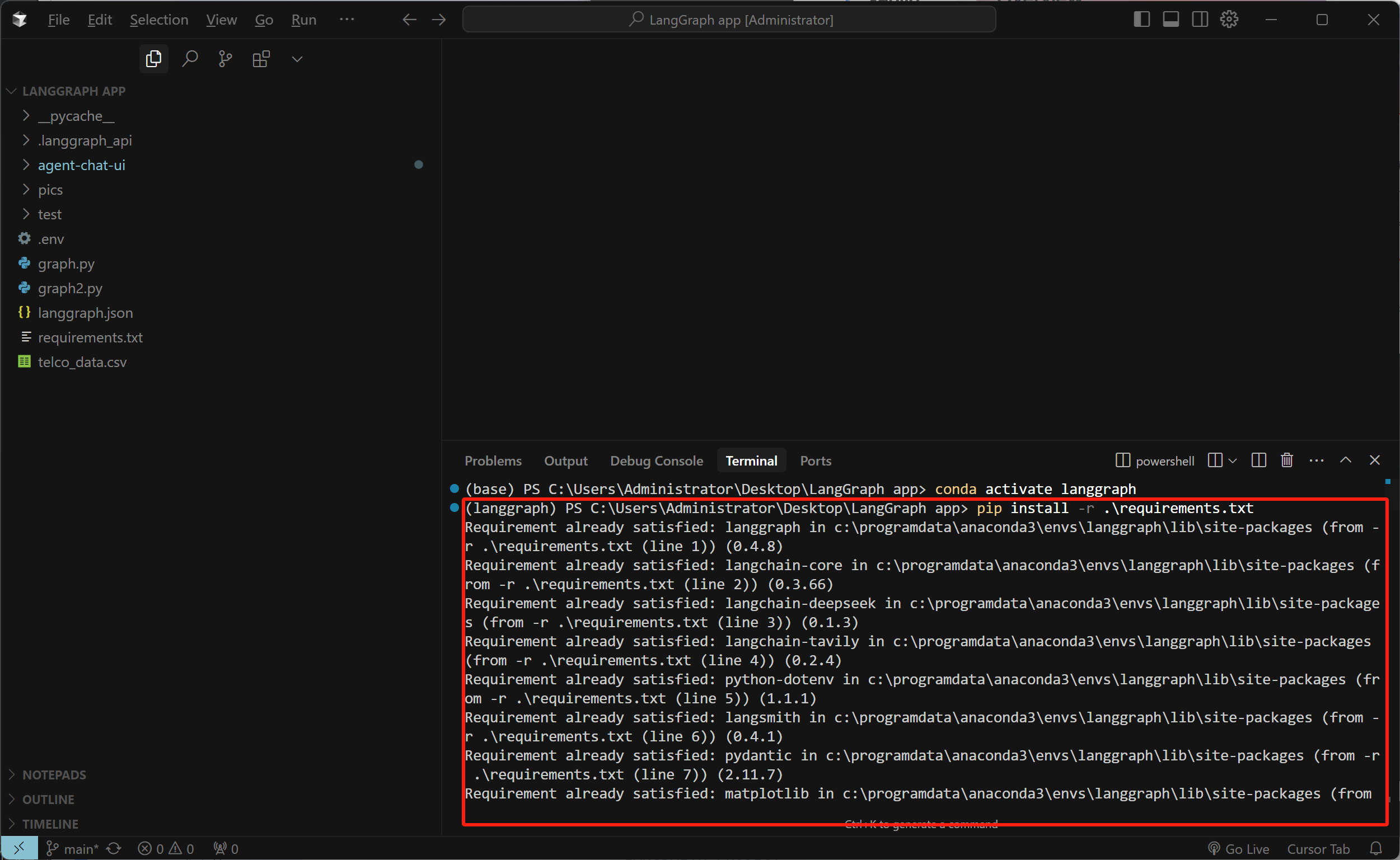Open the Extensions view icon
Screen dimensions: 1400x860
pyautogui.click(x=261, y=59)
